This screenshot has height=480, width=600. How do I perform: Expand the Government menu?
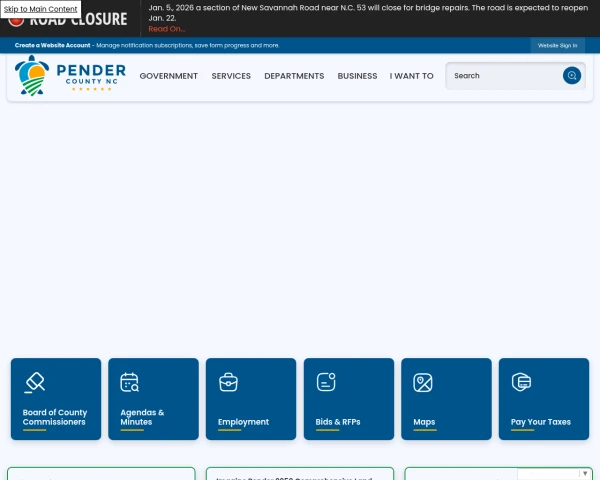tap(168, 76)
